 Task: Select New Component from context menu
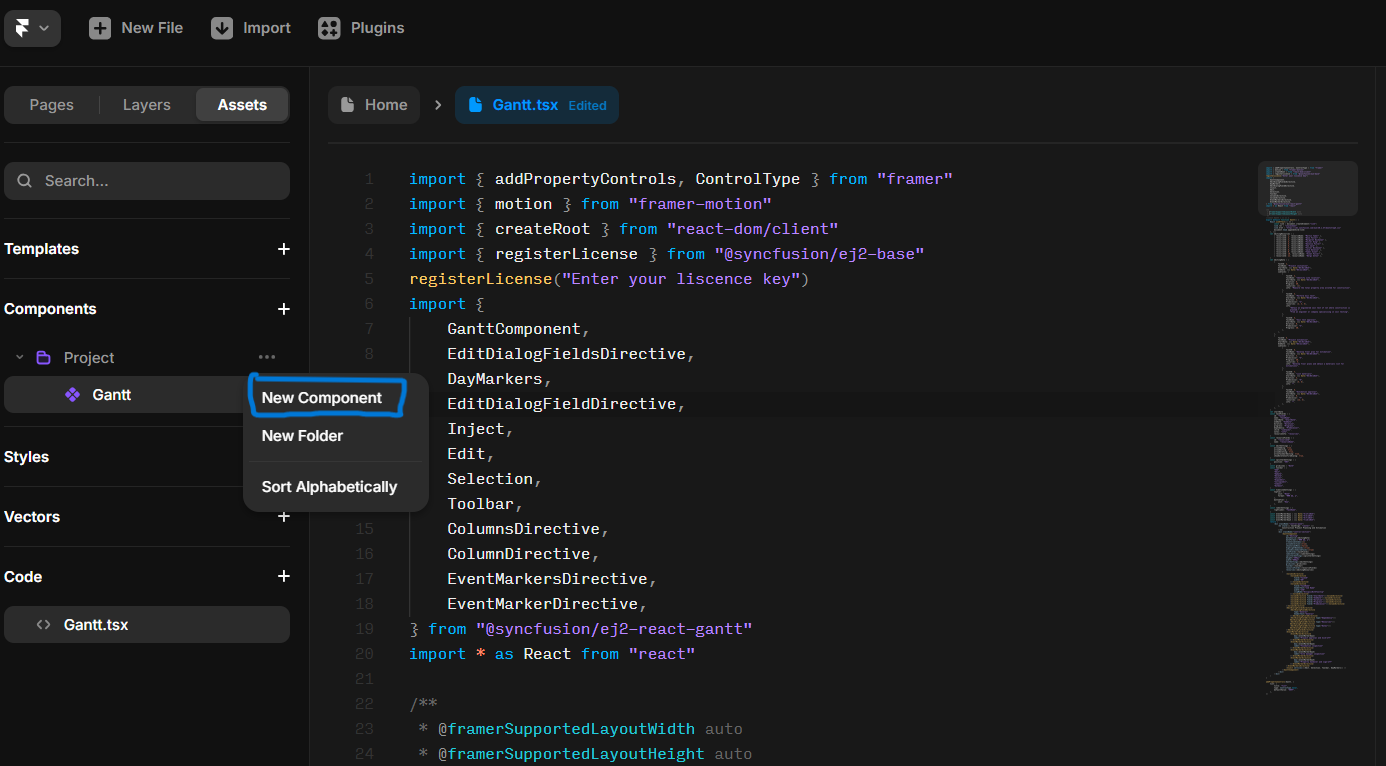coord(322,398)
